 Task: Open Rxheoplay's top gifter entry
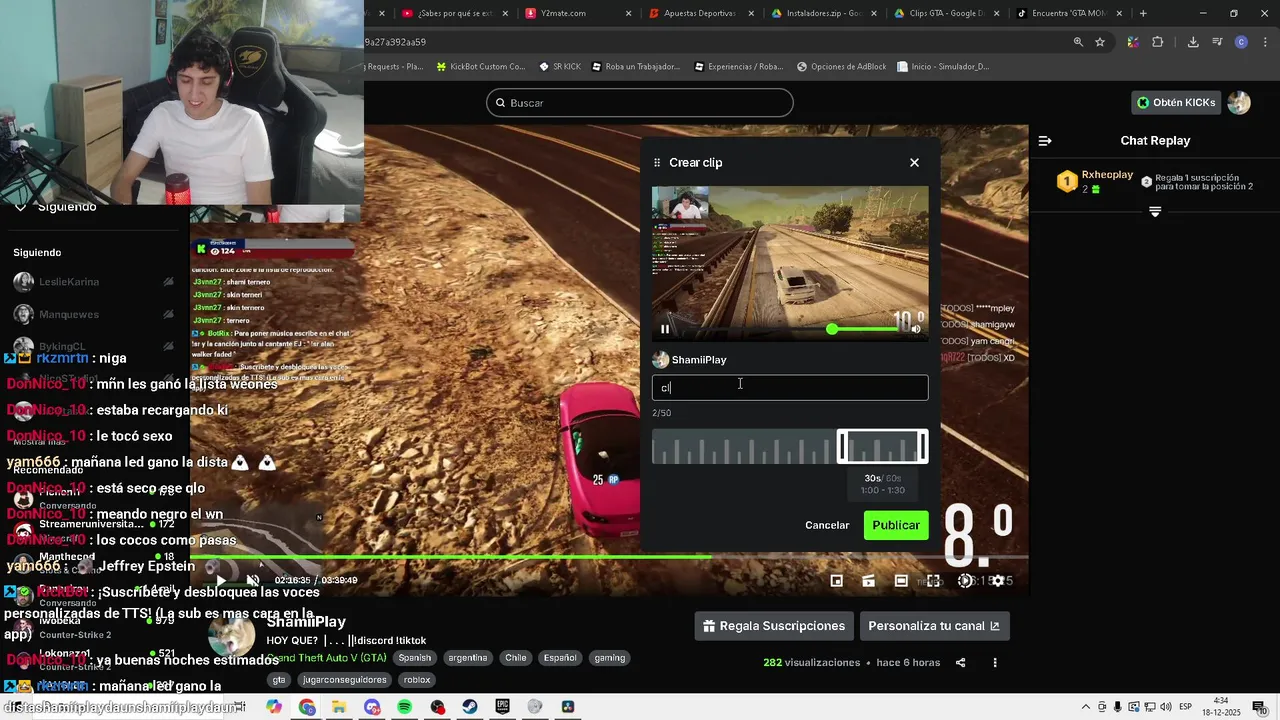point(1096,181)
